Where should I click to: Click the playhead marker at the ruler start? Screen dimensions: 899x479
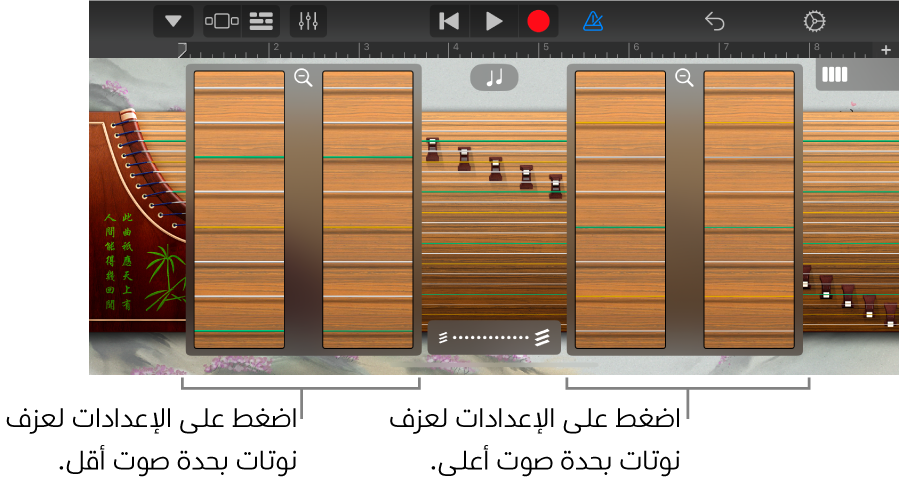pos(182,50)
